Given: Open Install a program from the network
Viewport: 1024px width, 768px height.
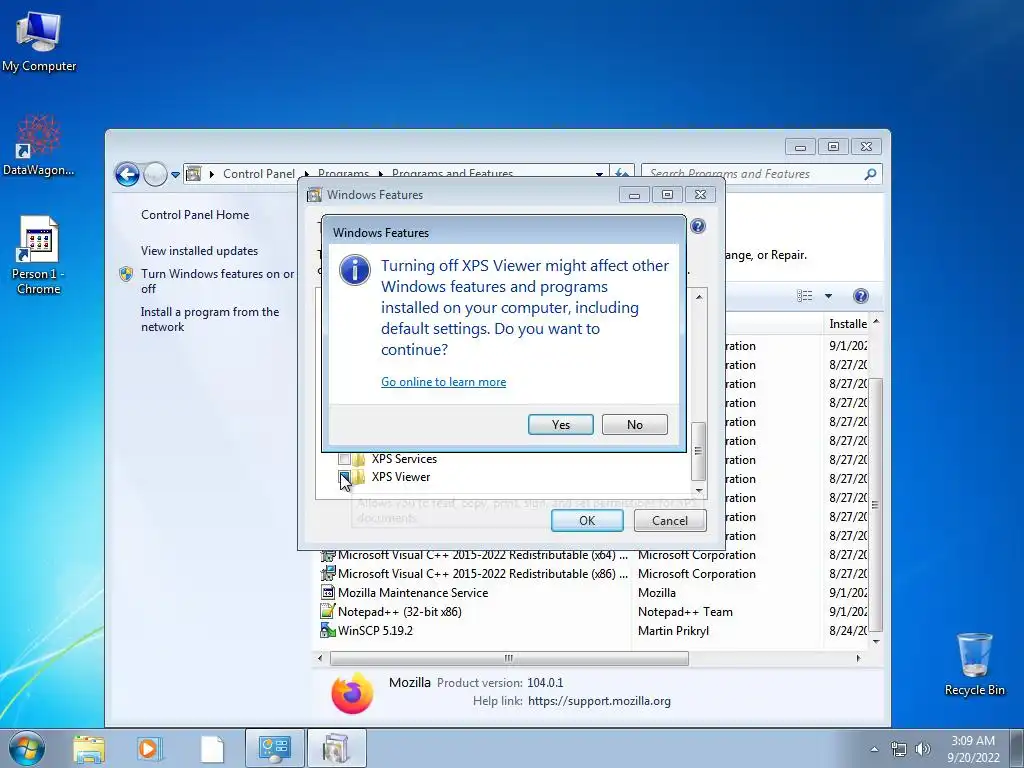Looking at the screenshot, I should 210,319.
